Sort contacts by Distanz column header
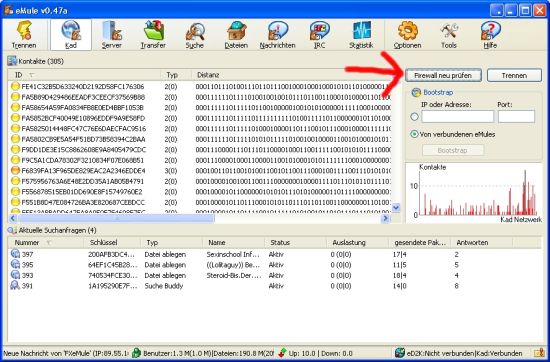 (291, 75)
